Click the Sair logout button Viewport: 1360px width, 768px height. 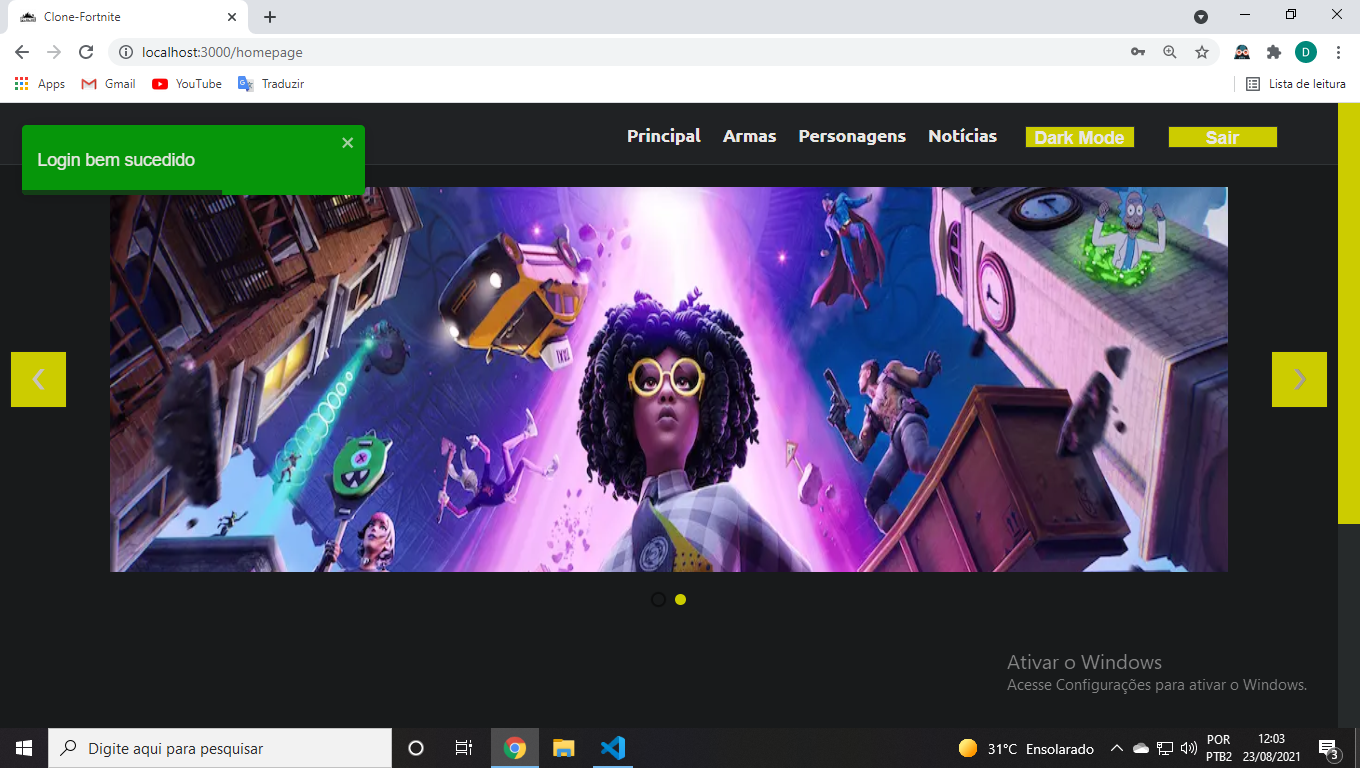pos(1223,138)
